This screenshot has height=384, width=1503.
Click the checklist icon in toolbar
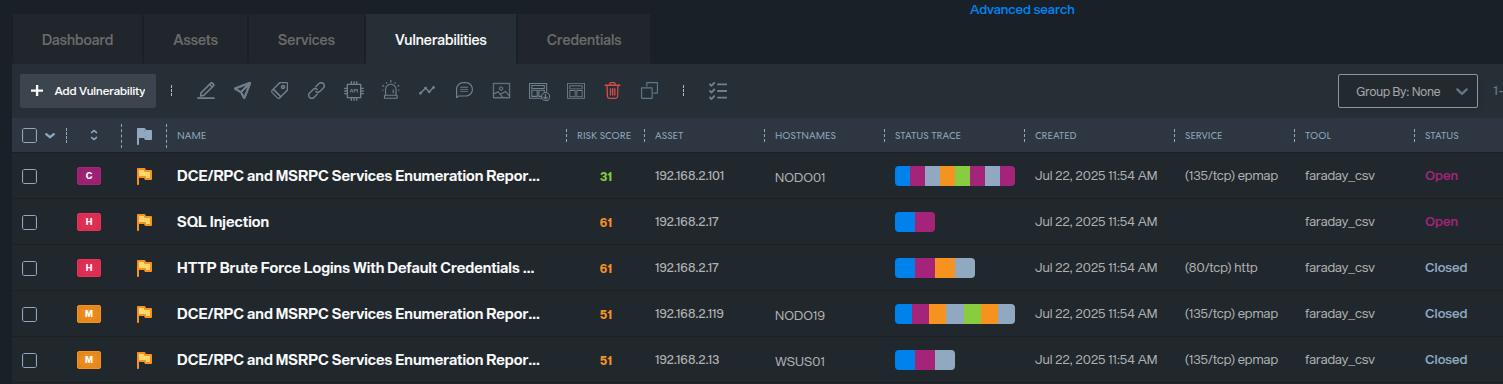point(717,91)
